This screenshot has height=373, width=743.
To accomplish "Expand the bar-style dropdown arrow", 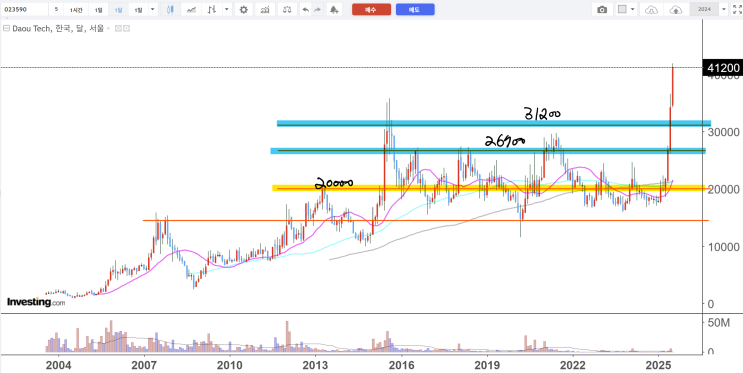I will coord(227,9).
